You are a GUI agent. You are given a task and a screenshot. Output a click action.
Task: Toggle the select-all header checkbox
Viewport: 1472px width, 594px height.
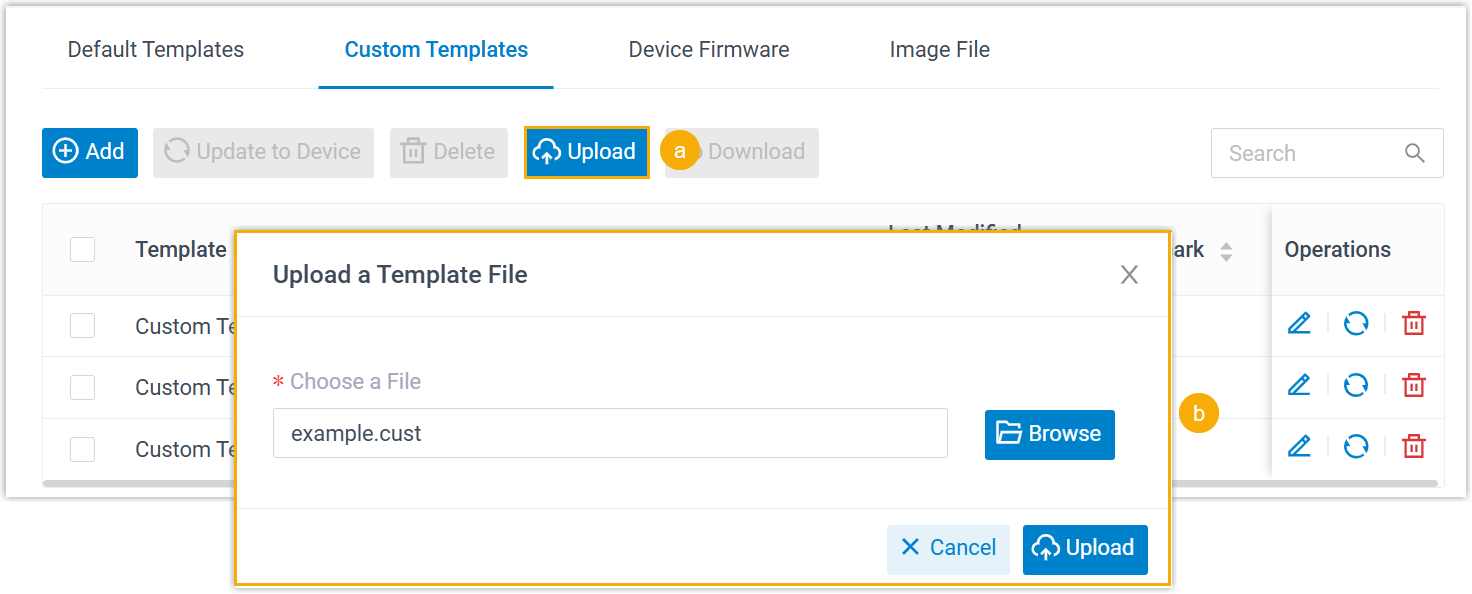pos(82,249)
